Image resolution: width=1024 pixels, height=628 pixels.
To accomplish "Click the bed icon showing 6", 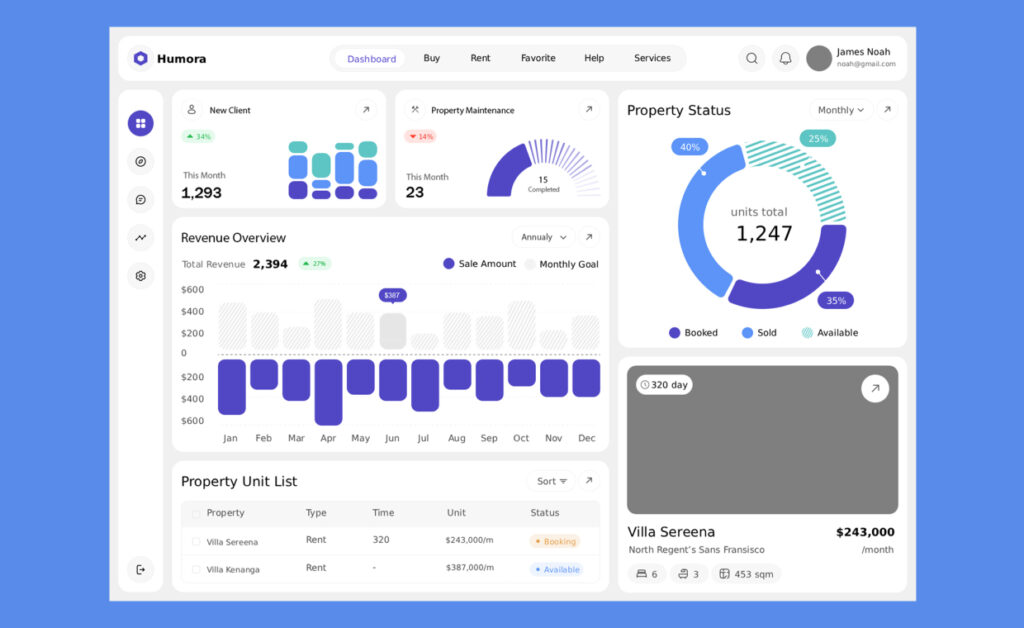I will pyautogui.click(x=641, y=574).
